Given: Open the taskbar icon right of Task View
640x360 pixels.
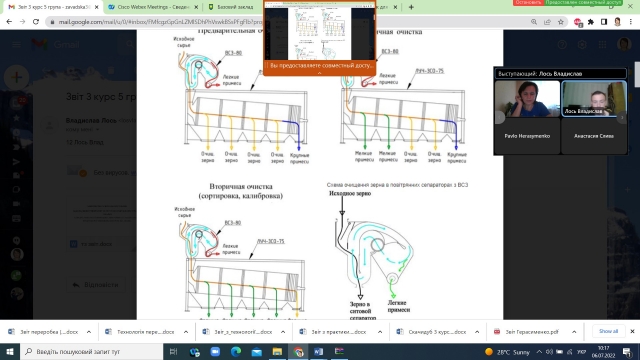Looking at the screenshot, I should 194,351.
